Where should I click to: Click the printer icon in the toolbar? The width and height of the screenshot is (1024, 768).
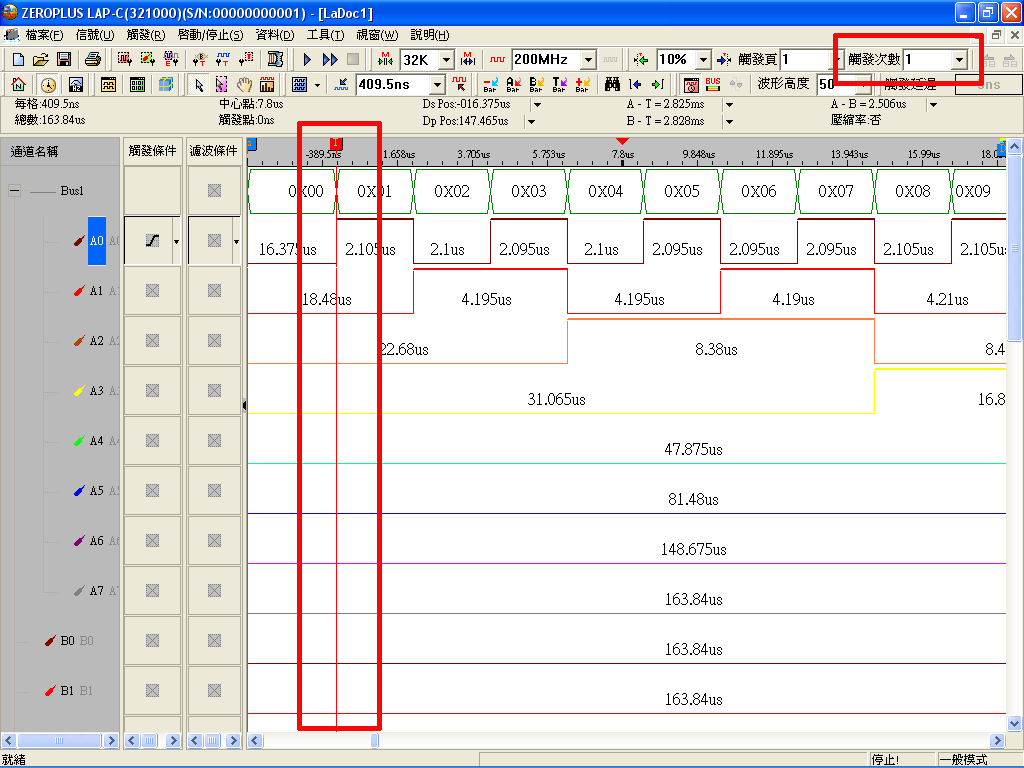93,60
